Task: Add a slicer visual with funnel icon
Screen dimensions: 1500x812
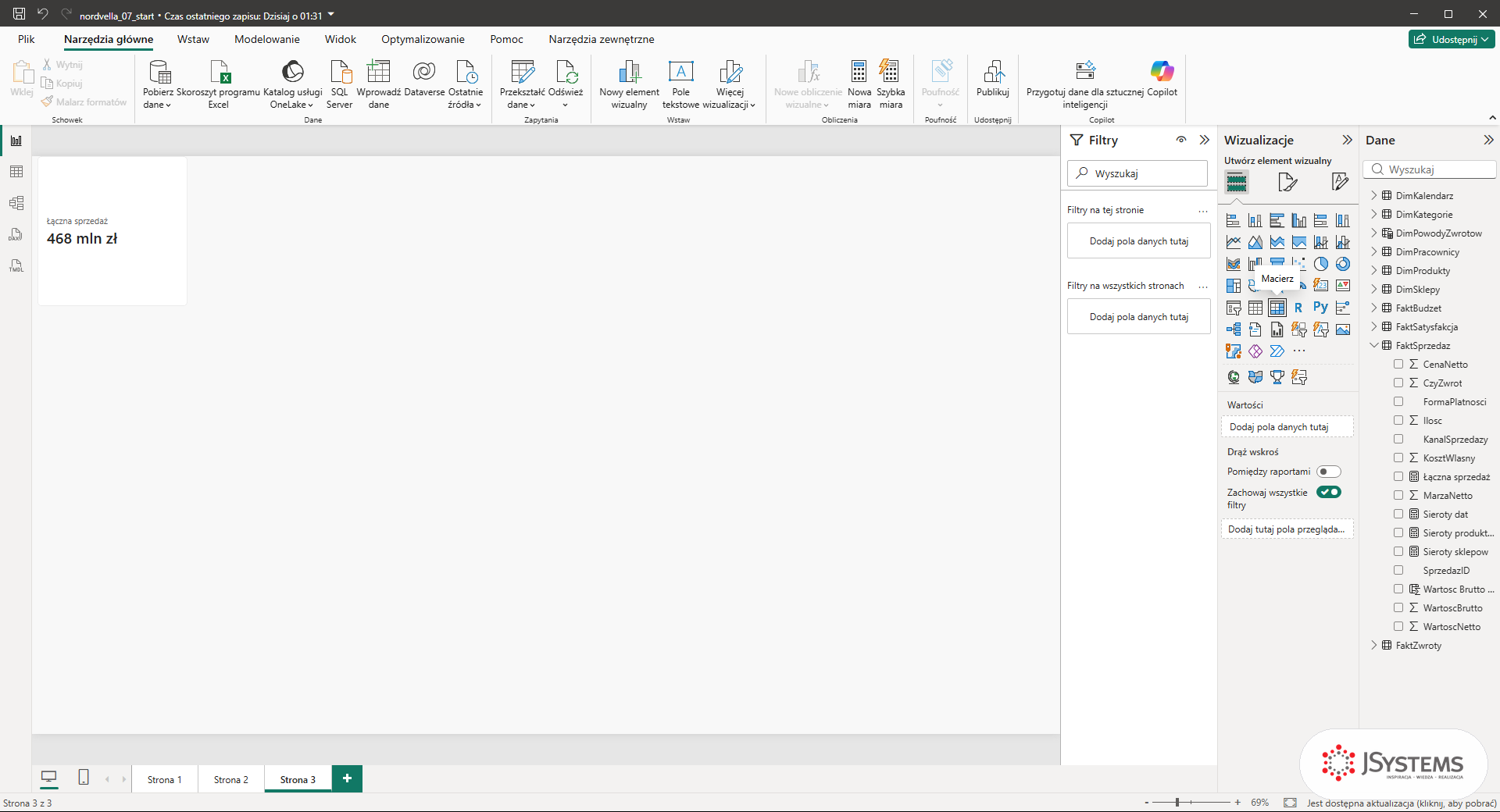Action: [1233, 308]
